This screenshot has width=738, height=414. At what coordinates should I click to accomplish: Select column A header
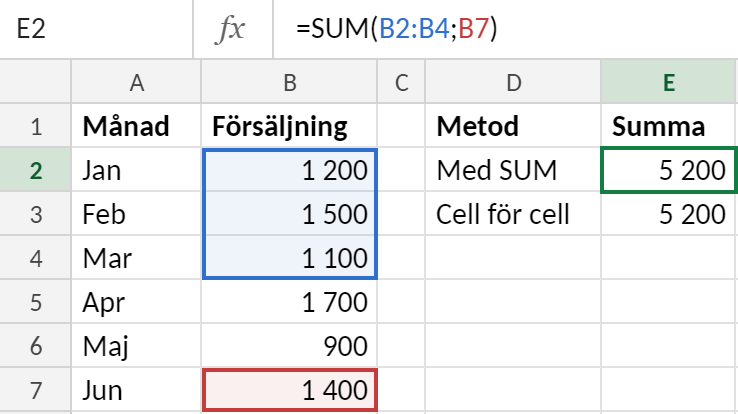tap(136, 82)
